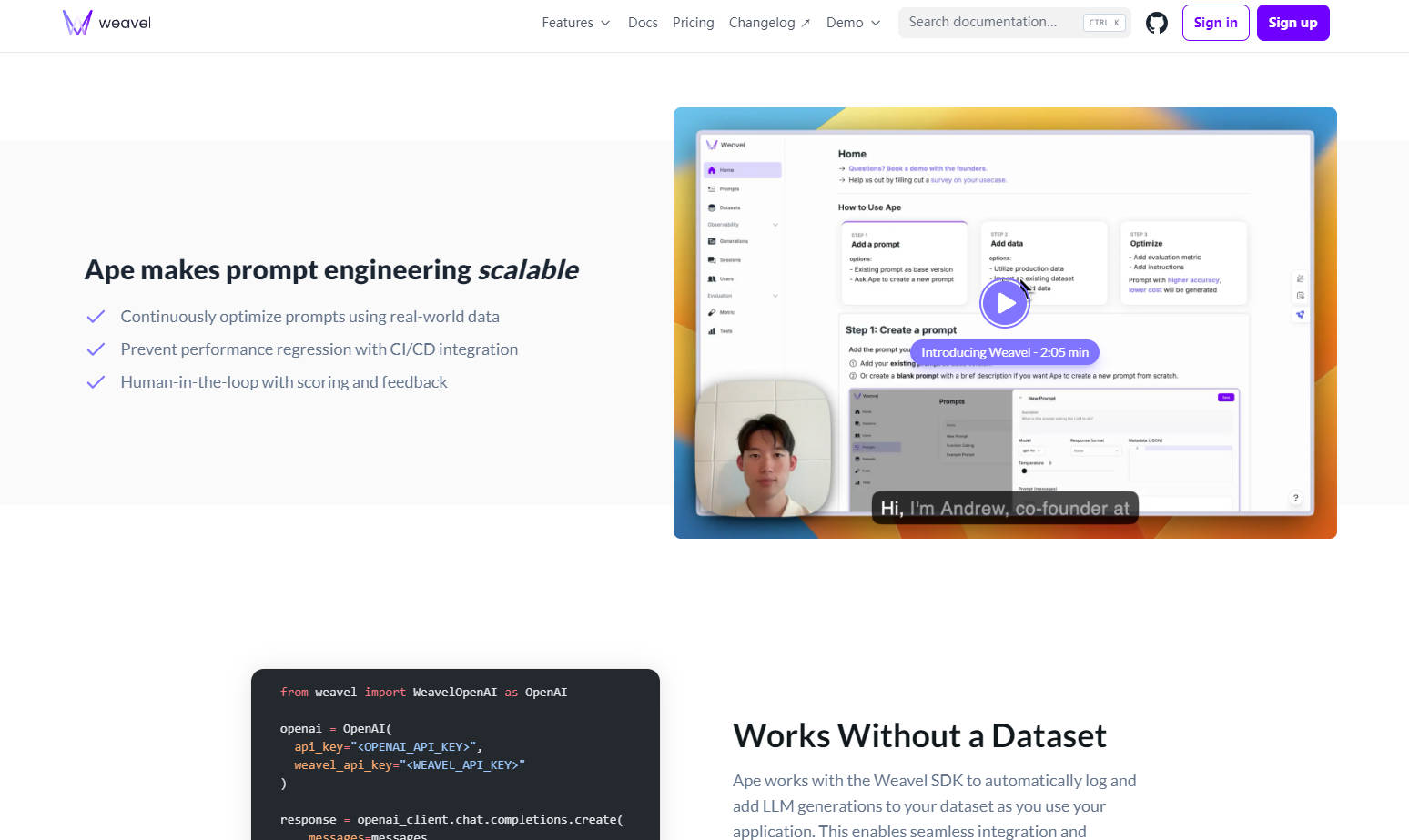The height and width of the screenshot is (840, 1409).
Task: Click the checkmark beside Continuously optimize prompts
Action: [x=96, y=317]
